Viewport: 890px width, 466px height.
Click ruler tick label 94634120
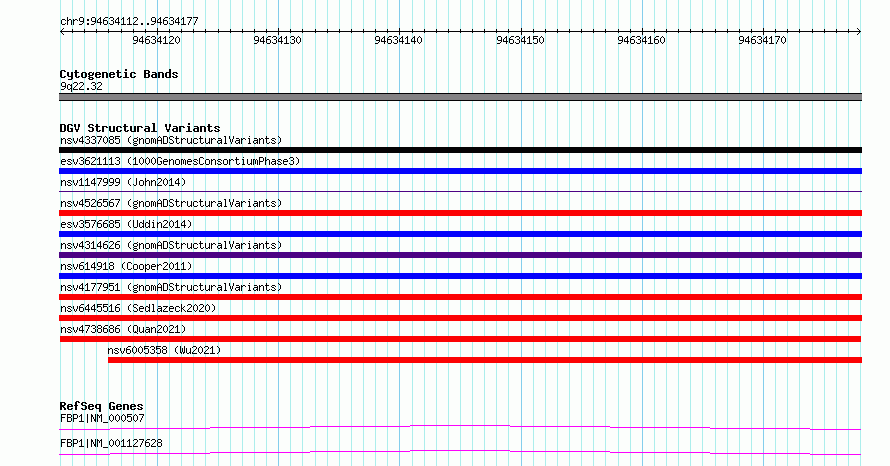point(156,40)
